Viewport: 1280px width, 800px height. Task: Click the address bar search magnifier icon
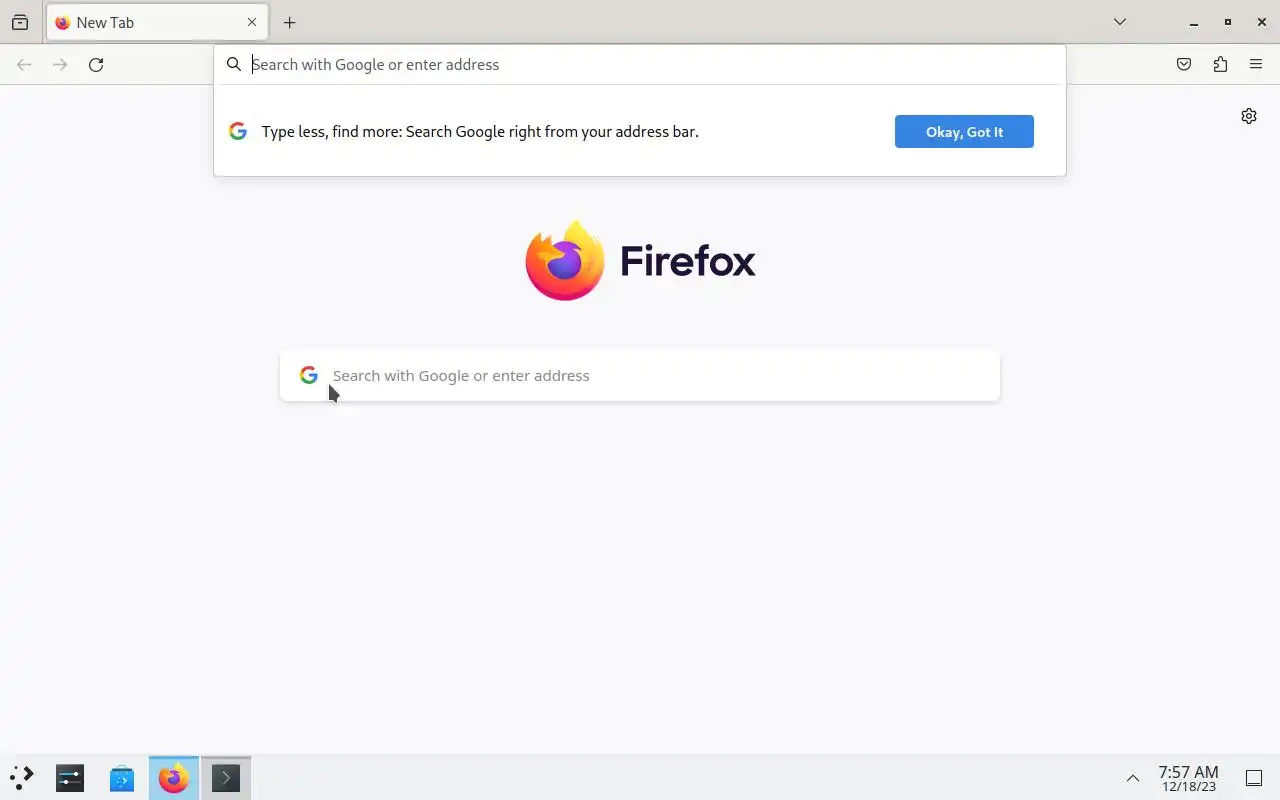pos(234,64)
